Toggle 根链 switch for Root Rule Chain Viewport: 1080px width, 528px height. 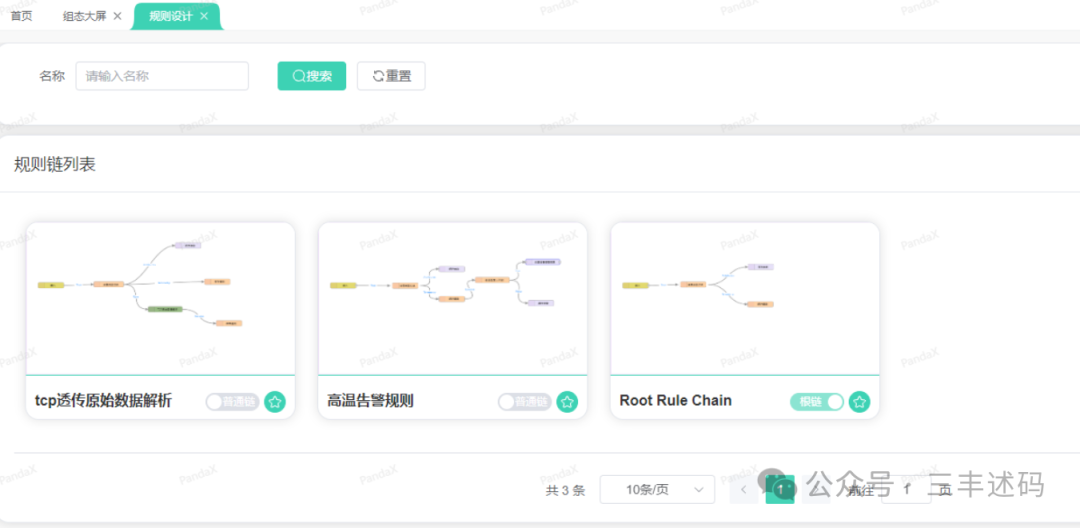[x=817, y=402]
